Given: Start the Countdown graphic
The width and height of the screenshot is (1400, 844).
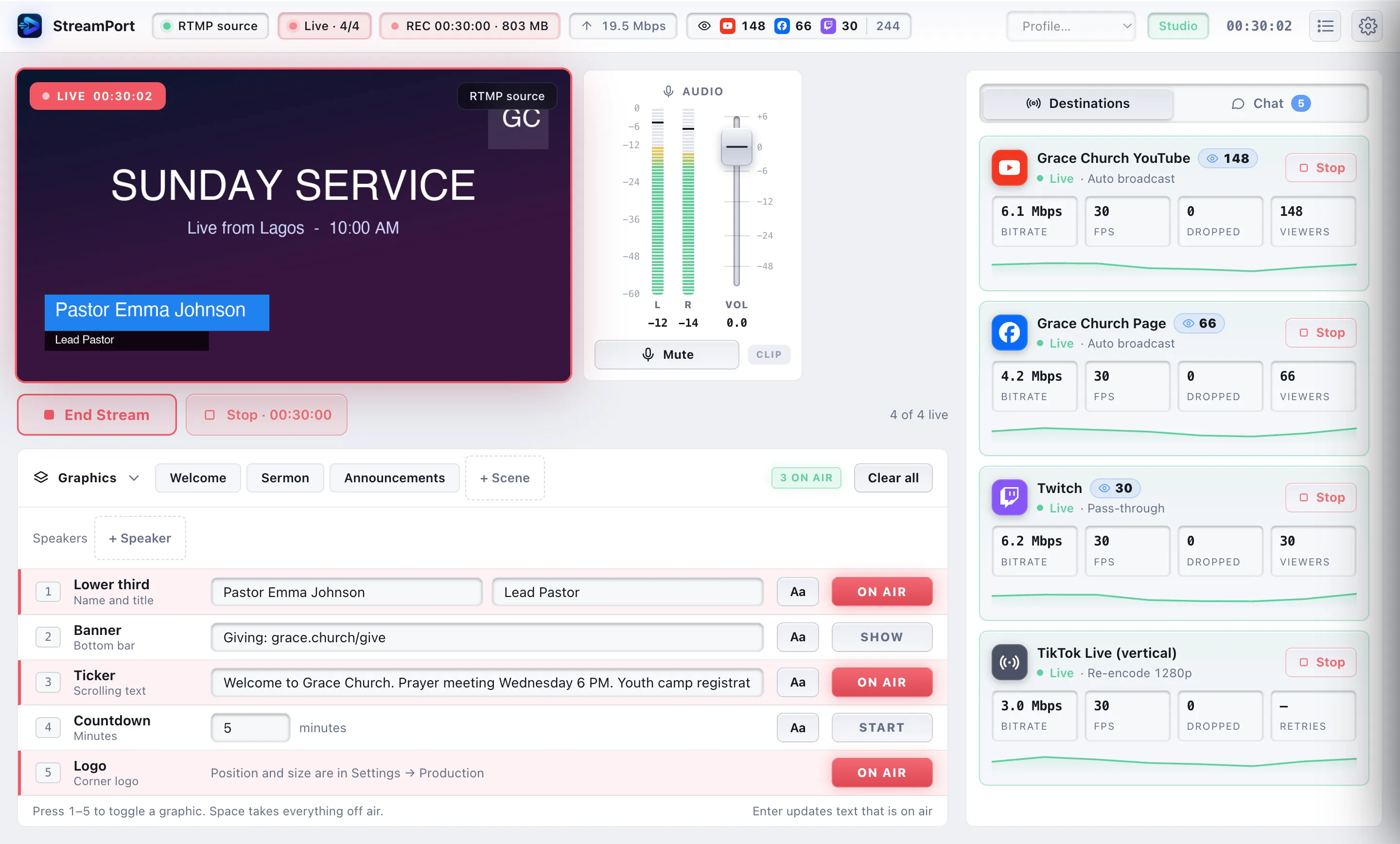Looking at the screenshot, I should click(x=882, y=727).
